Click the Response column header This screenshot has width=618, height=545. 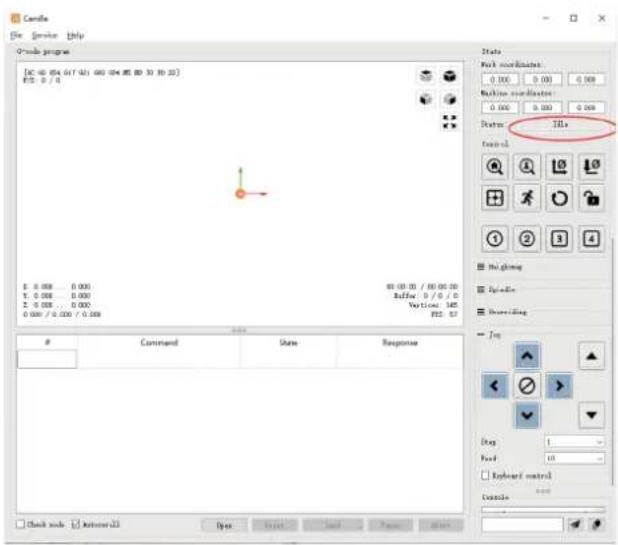point(400,342)
